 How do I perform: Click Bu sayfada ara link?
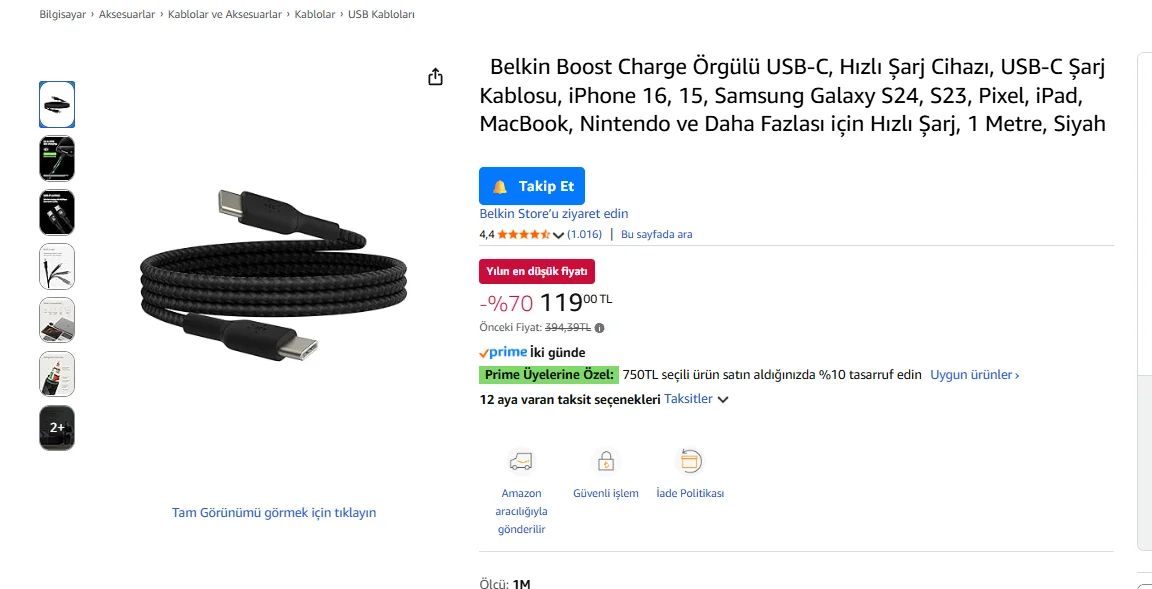[x=656, y=235]
